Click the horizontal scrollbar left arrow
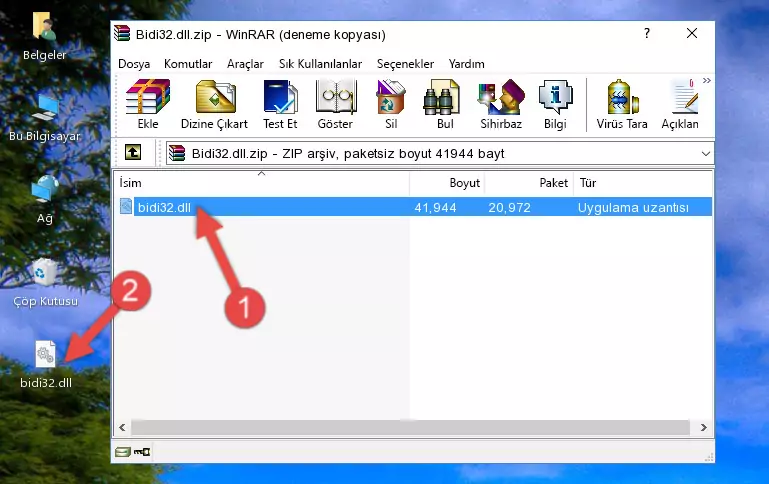 pyautogui.click(x=123, y=427)
